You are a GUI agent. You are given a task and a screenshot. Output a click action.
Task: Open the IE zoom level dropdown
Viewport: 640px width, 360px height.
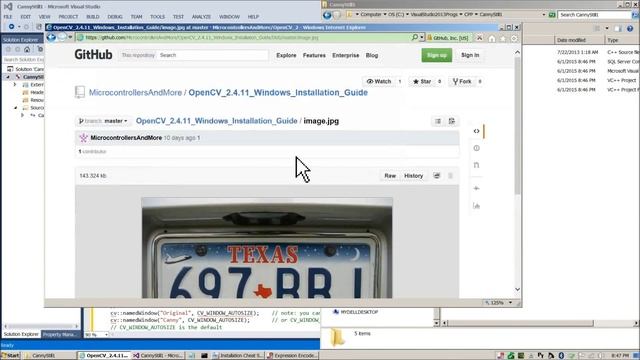pos(510,303)
